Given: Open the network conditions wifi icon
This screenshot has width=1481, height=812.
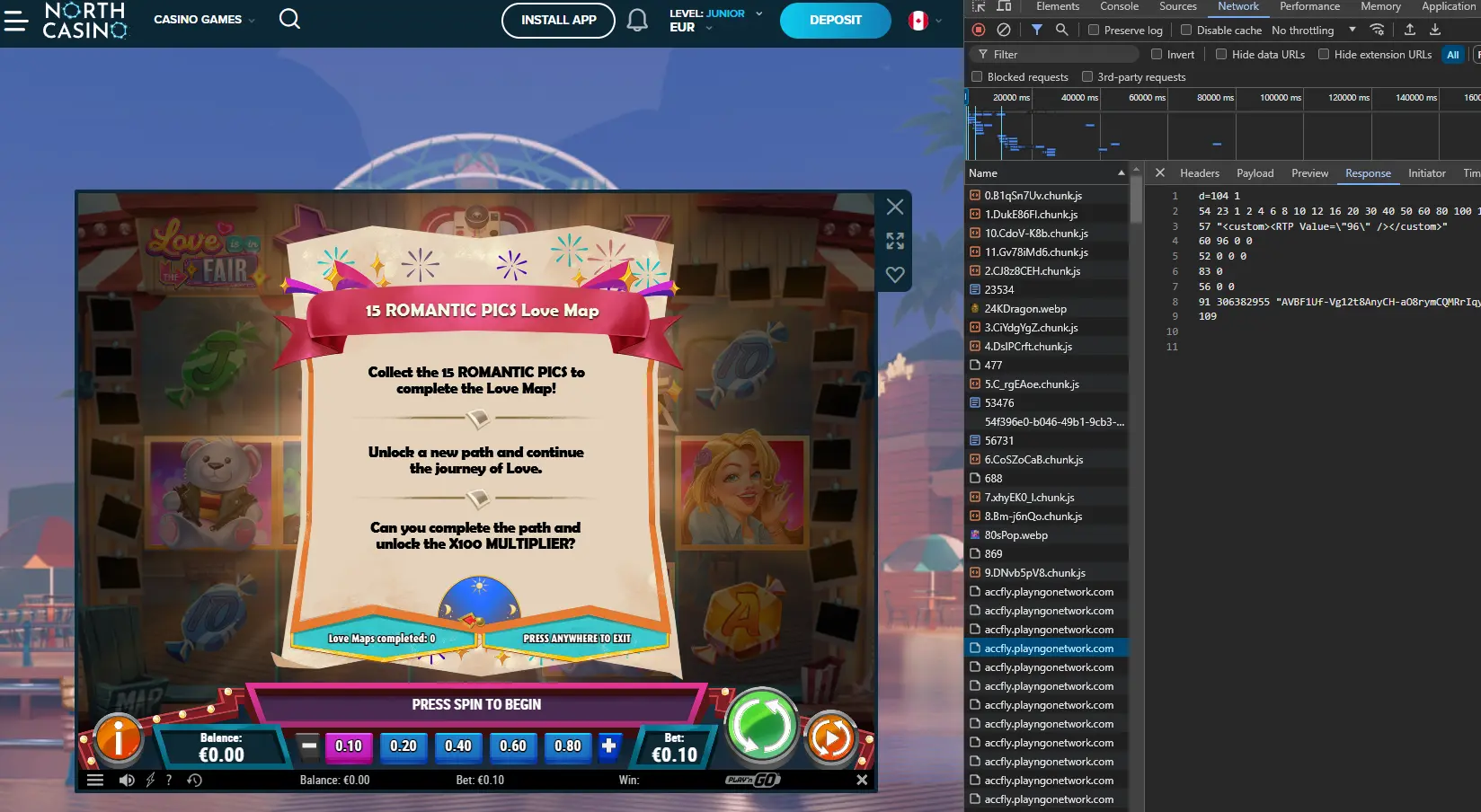Looking at the screenshot, I should click(1377, 30).
